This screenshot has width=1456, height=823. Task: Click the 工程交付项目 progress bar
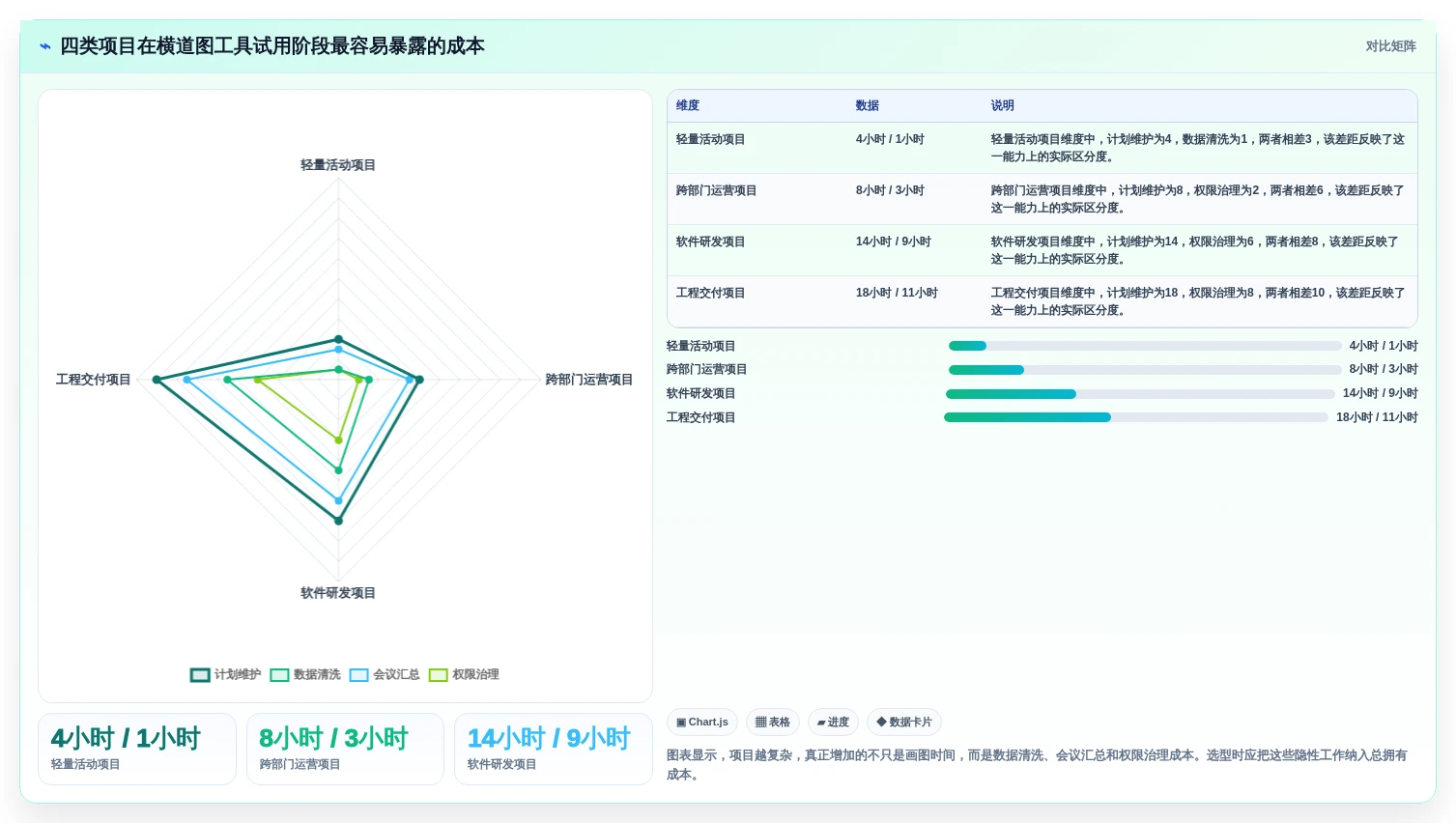[1136, 417]
